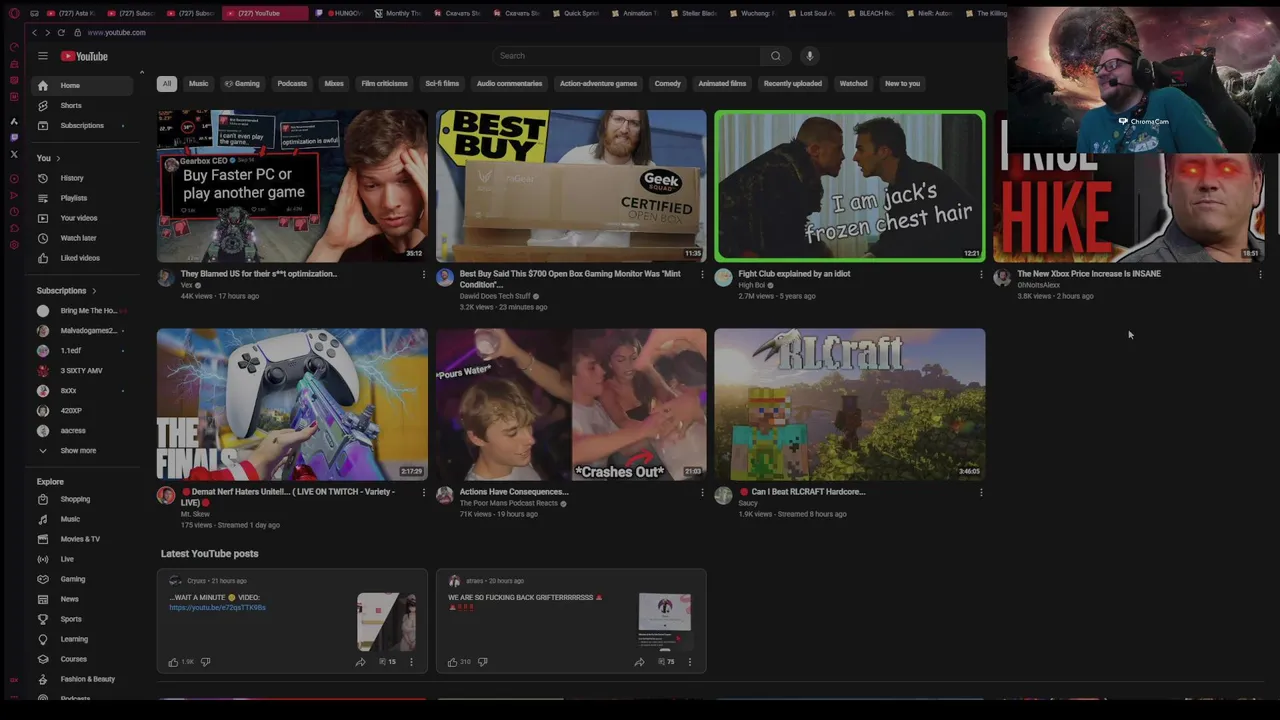Image resolution: width=1280 pixels, height=720 pixels.
Task: Open options menu for Fight Club explained video
Action: click(x=981, y=275)
